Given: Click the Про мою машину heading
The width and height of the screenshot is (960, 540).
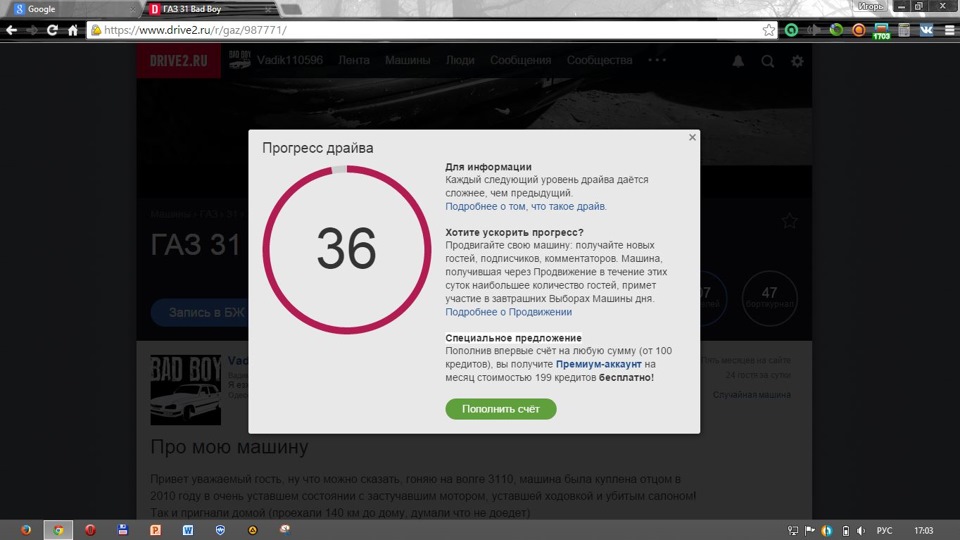Looking at the screenshot, I should point(229,446).
